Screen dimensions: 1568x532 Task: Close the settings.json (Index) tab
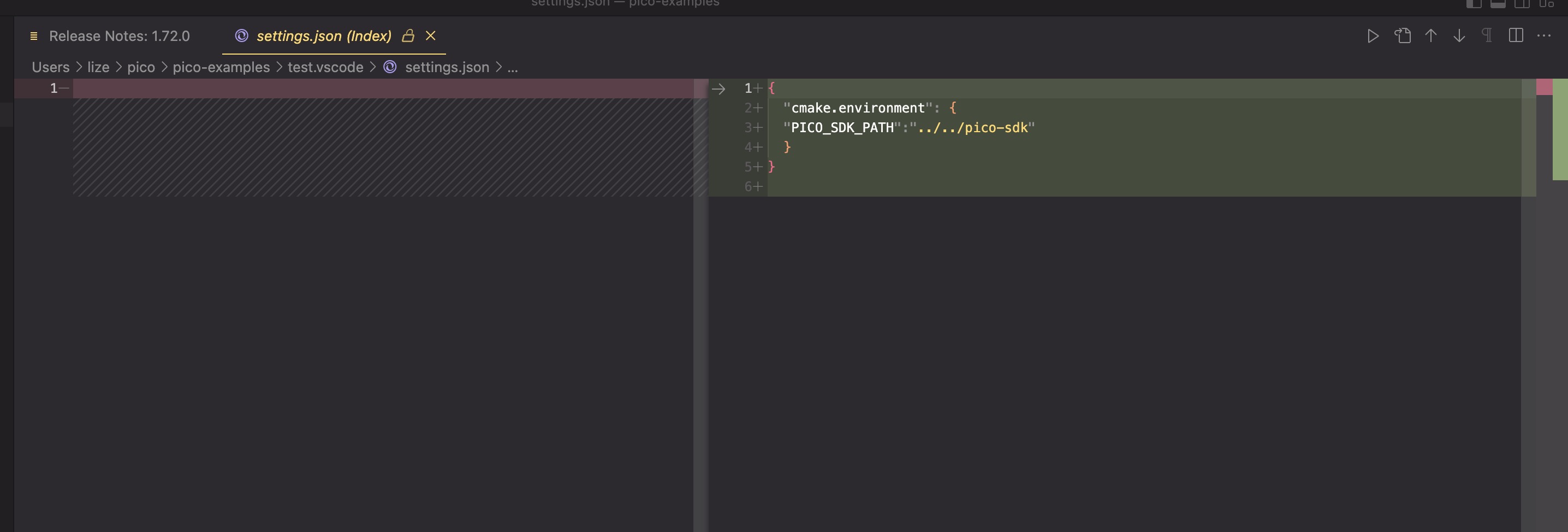430,36
